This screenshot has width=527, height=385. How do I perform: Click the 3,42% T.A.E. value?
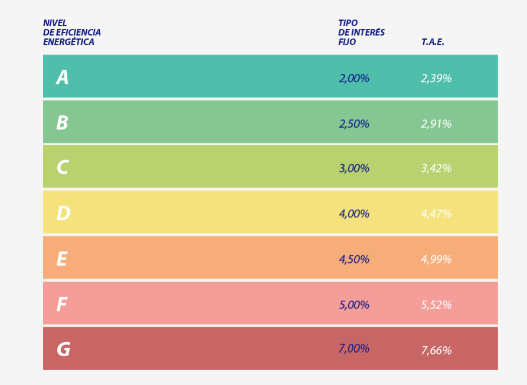(436, 168)
